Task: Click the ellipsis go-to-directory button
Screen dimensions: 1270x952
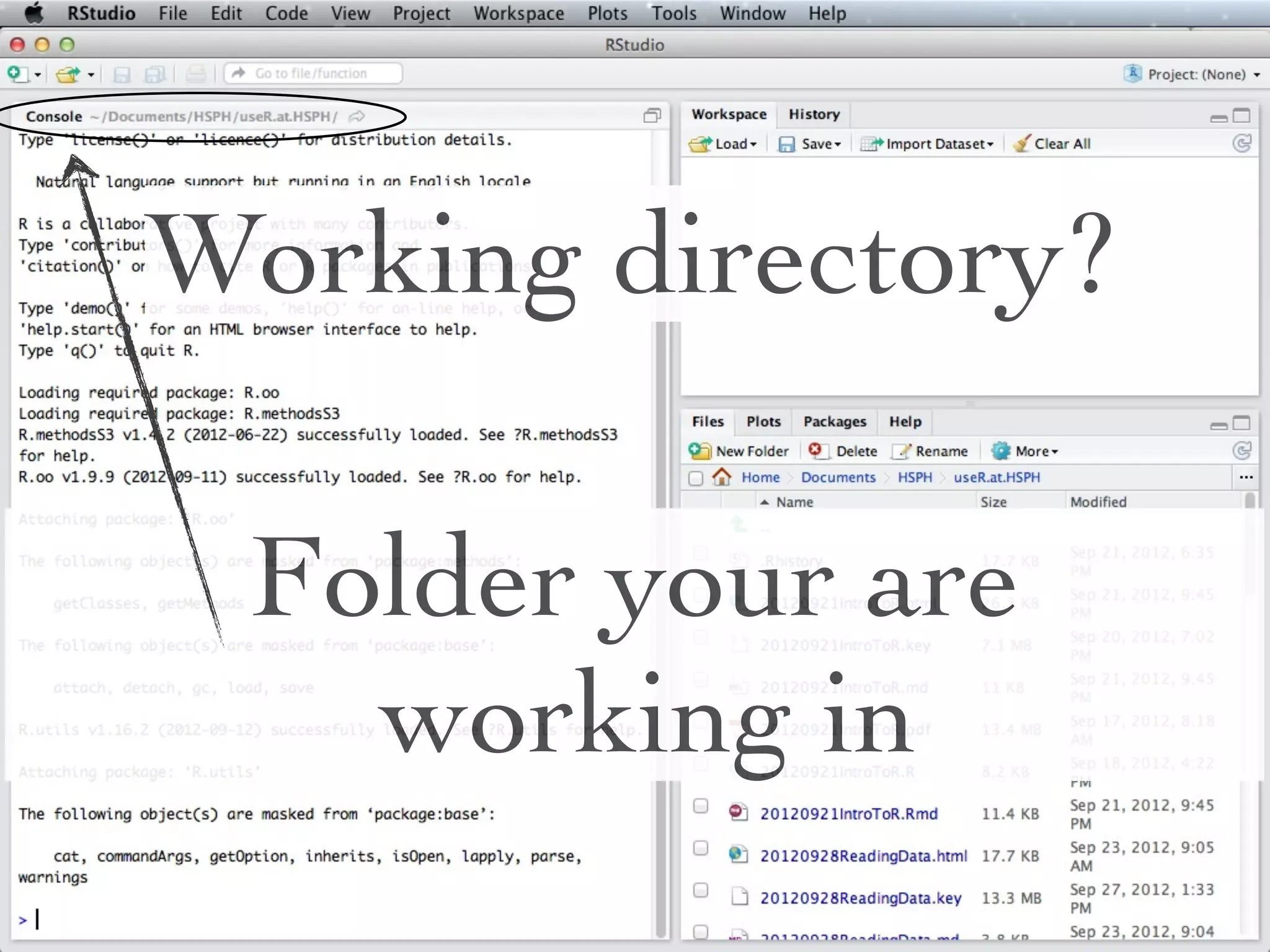Action: click(1246, 477)
